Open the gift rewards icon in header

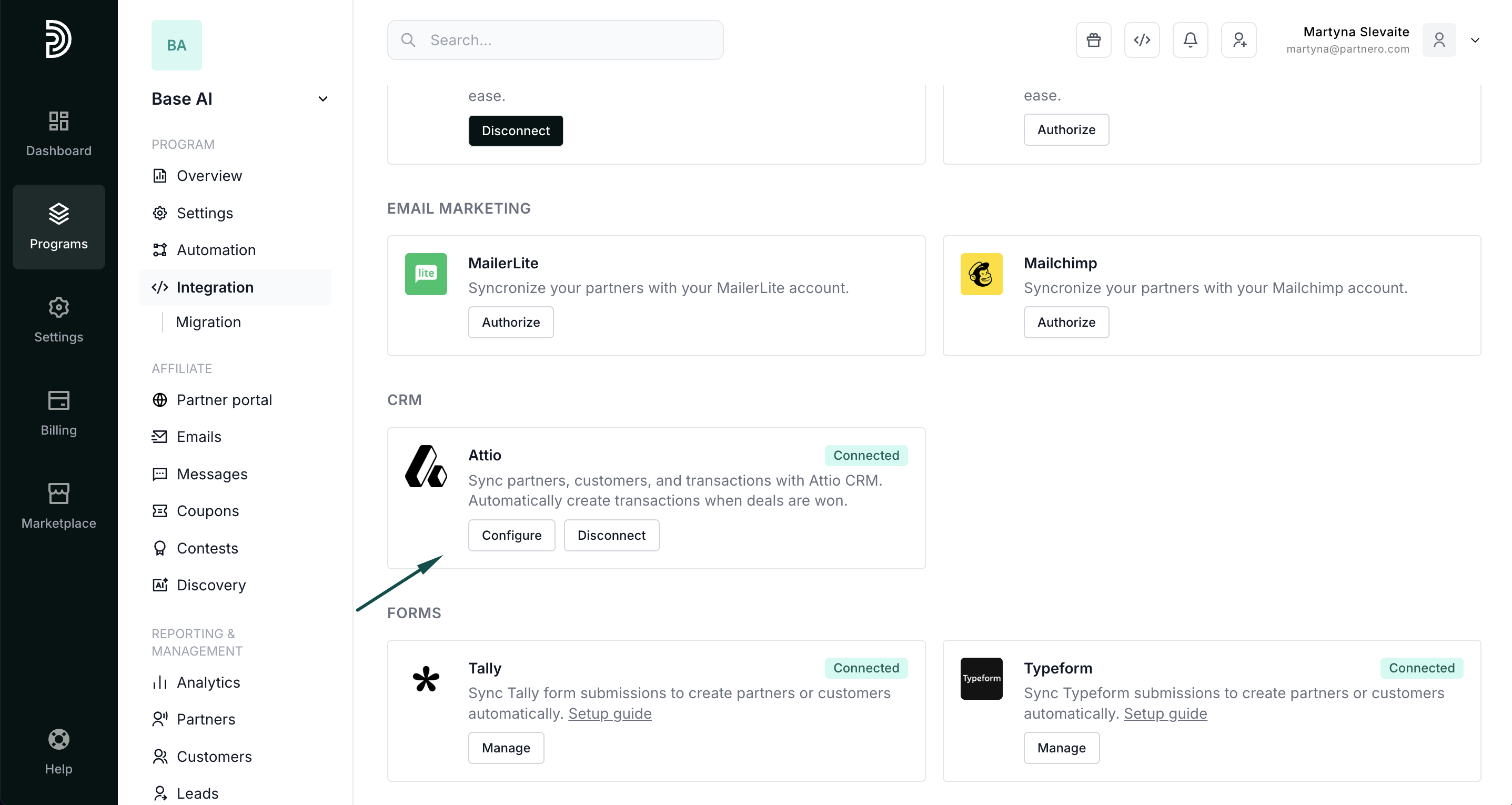1093,40
